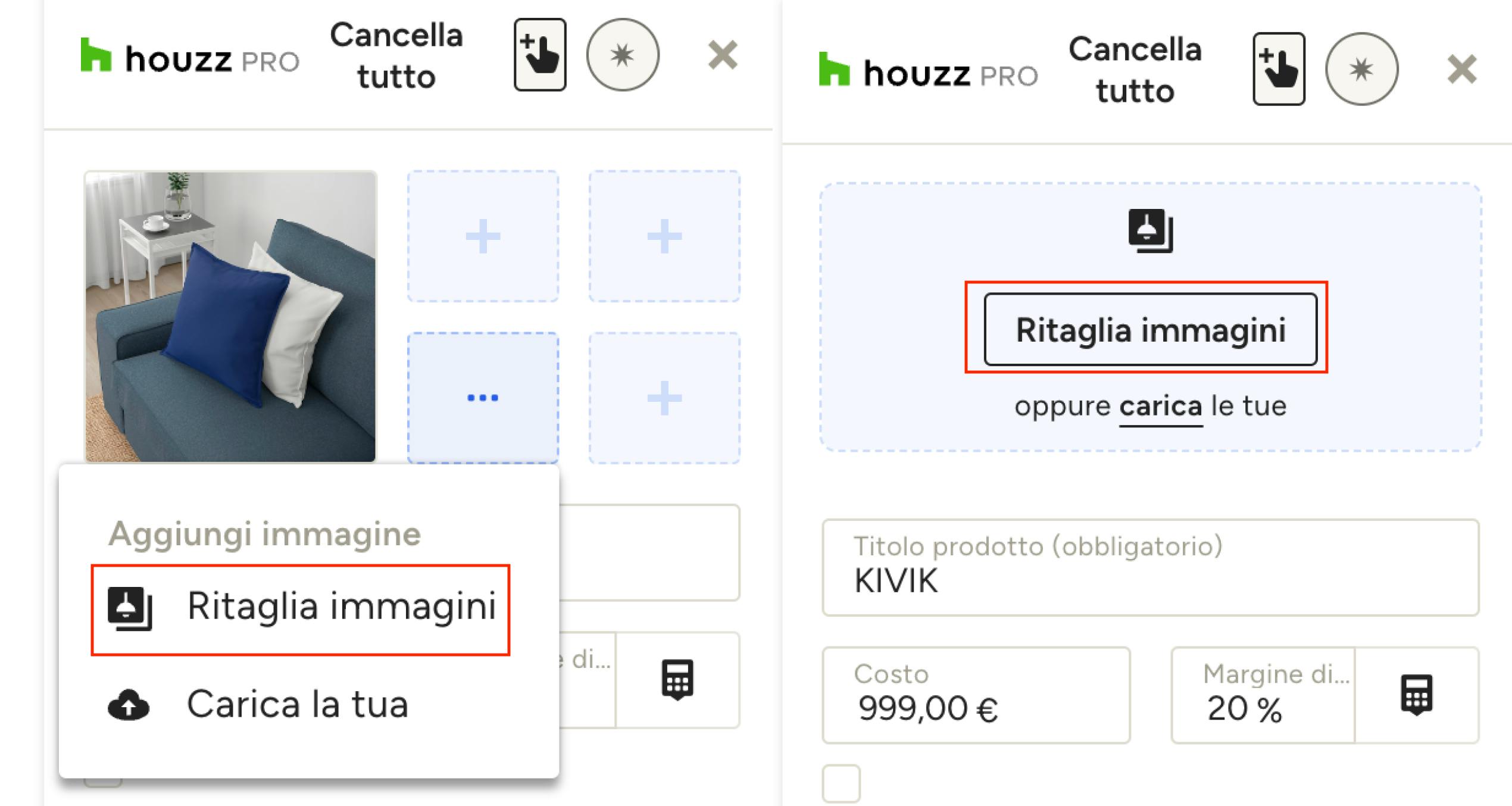1512x806 pixels.
Task: Click the round asterisk button in left panel
Action: pyautogui.click(x=623, y=55)
